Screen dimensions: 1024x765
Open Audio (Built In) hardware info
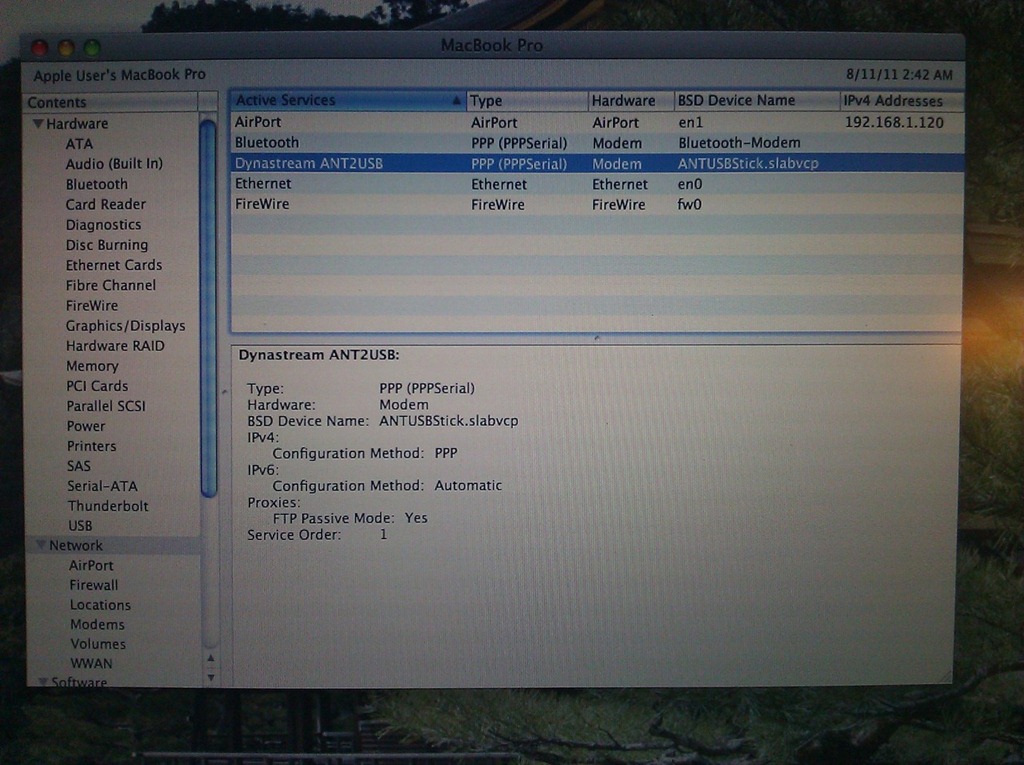(x=105, y=163)
